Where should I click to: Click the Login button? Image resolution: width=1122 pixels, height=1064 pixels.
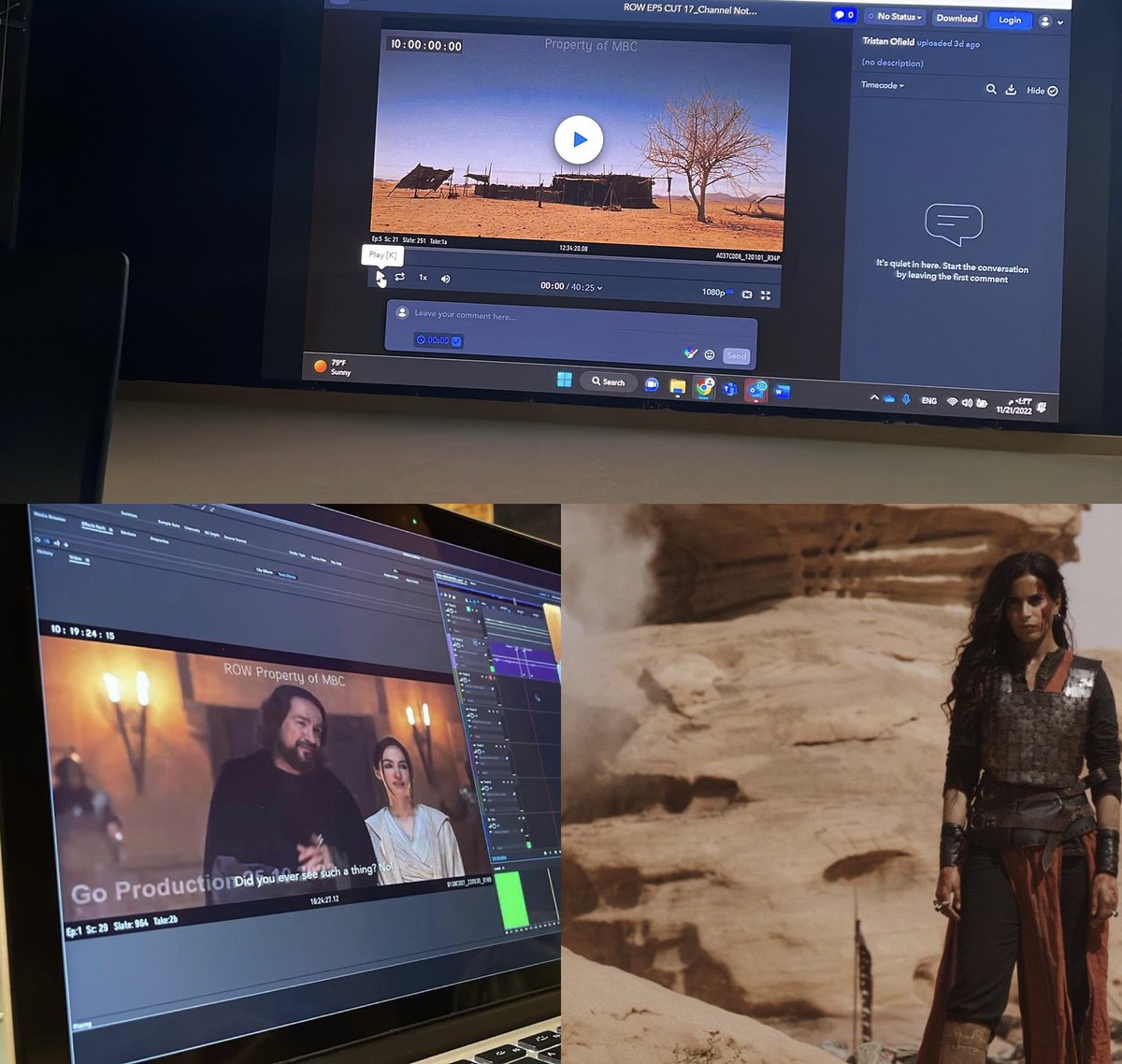1010,20
